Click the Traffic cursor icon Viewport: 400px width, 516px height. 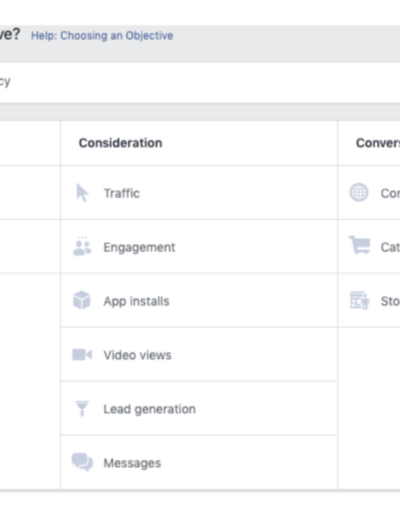(x=82, y=193)
